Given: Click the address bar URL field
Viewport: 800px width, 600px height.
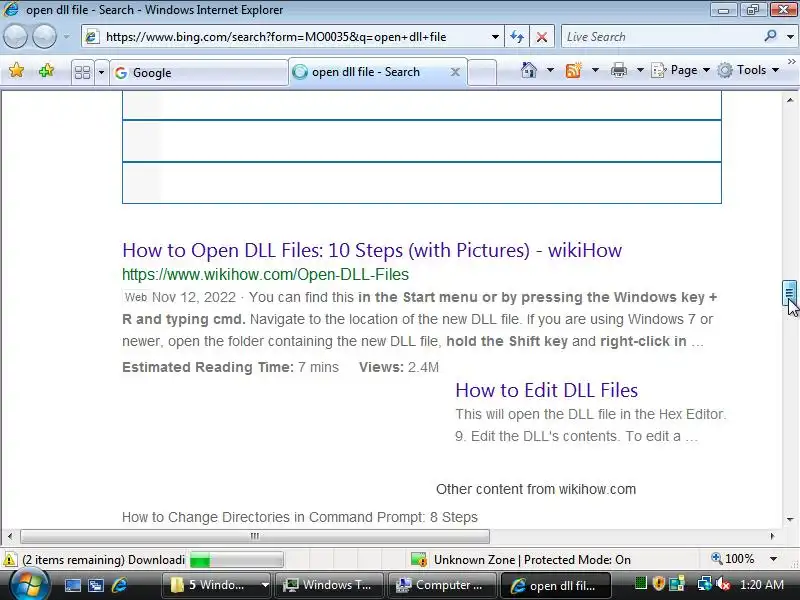Looking at the screenshot, I should [291, 37].
